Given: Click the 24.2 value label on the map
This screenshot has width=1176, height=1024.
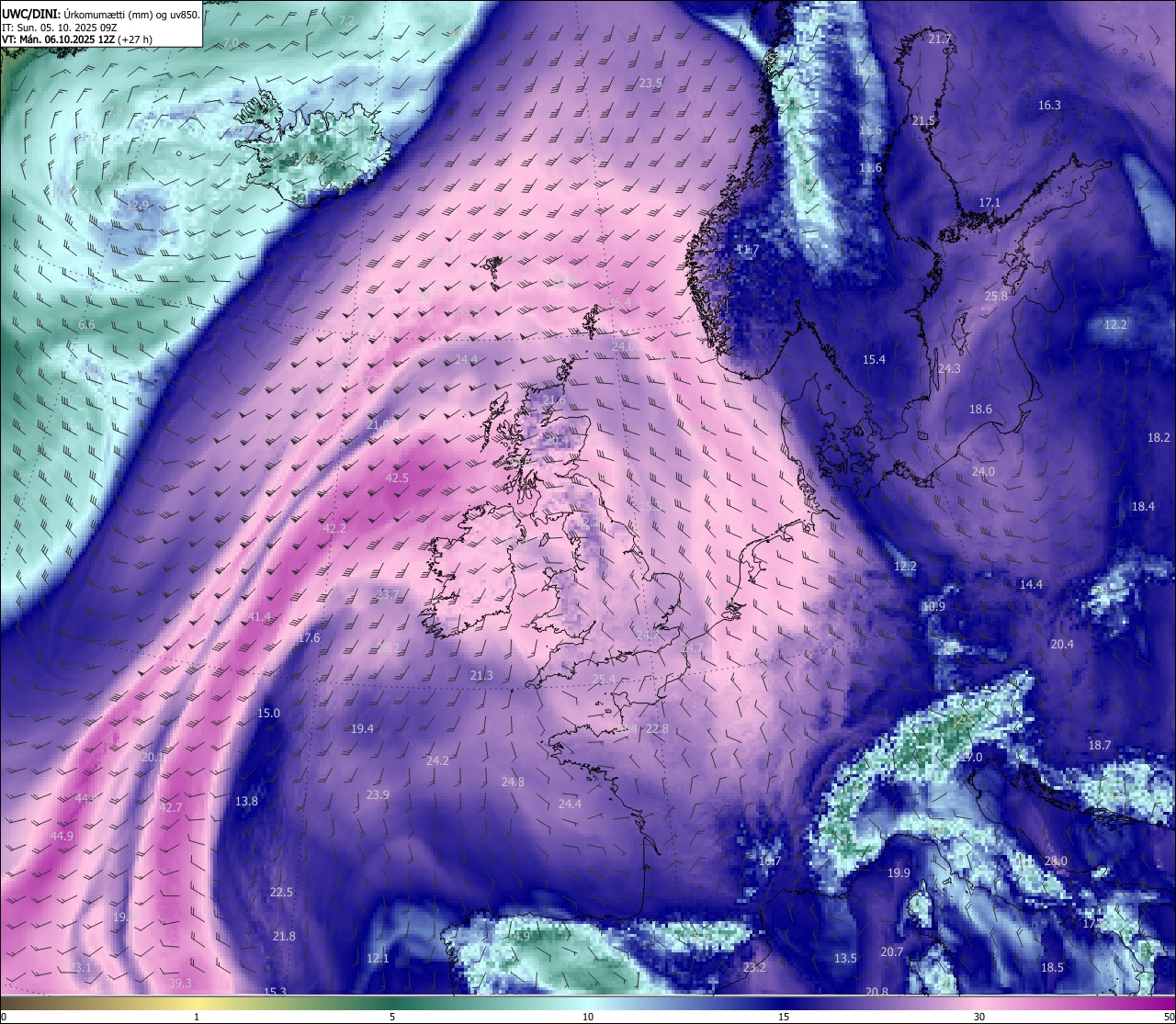Looking at the screenshot, I should coord(437,760).
